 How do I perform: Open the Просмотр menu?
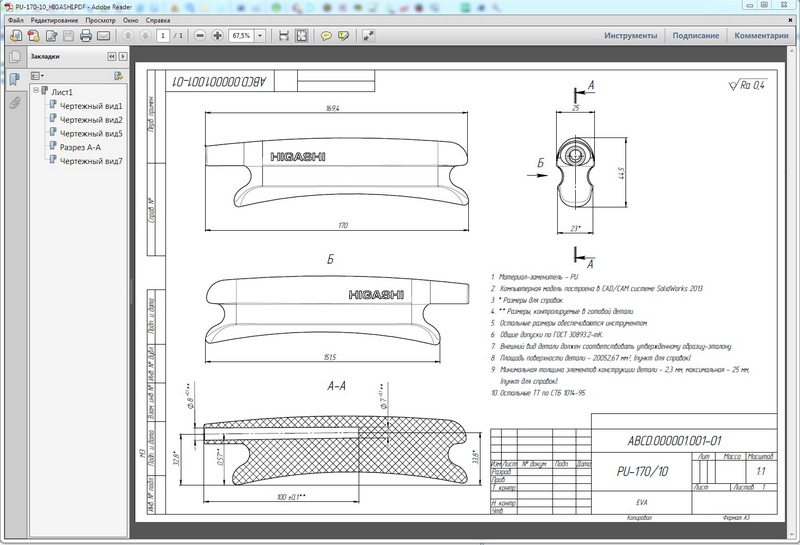[101, 20]
